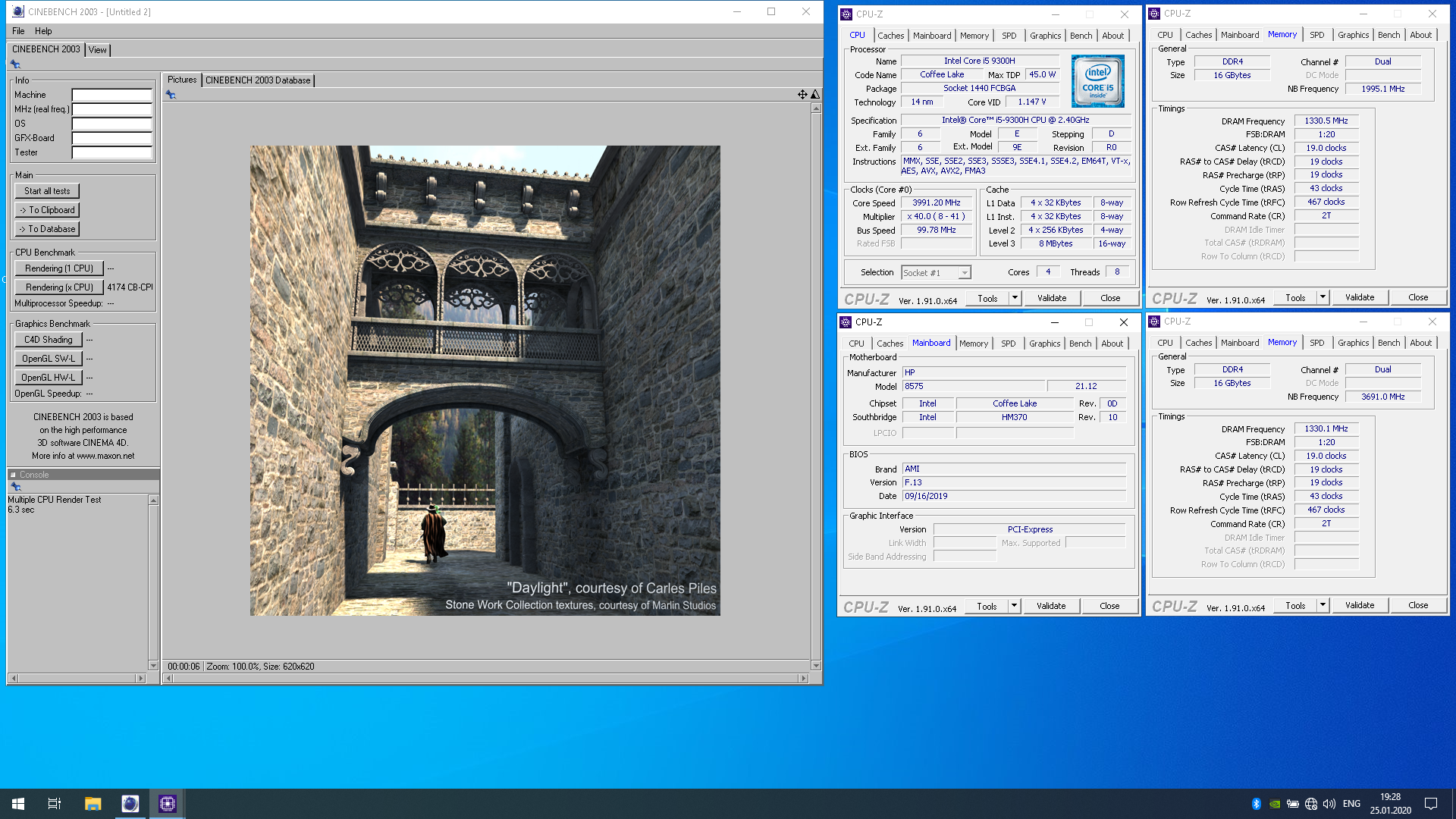This screenshot has width=1456, height=819.
Task: Open the CINEBENCH 2003 Database tab
Action: click(x=258, y=80)
